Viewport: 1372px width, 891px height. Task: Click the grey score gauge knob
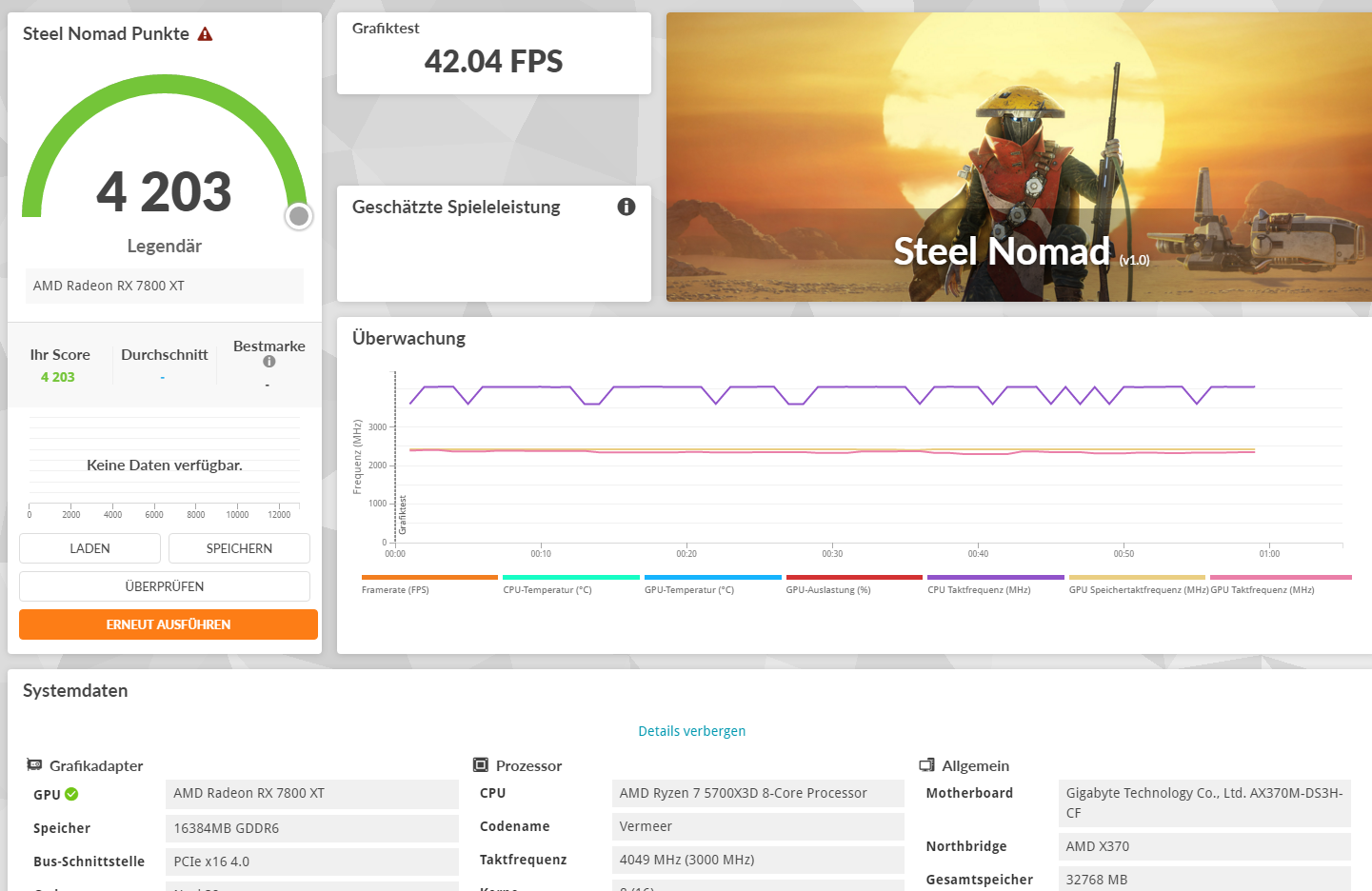pos(299,216)
